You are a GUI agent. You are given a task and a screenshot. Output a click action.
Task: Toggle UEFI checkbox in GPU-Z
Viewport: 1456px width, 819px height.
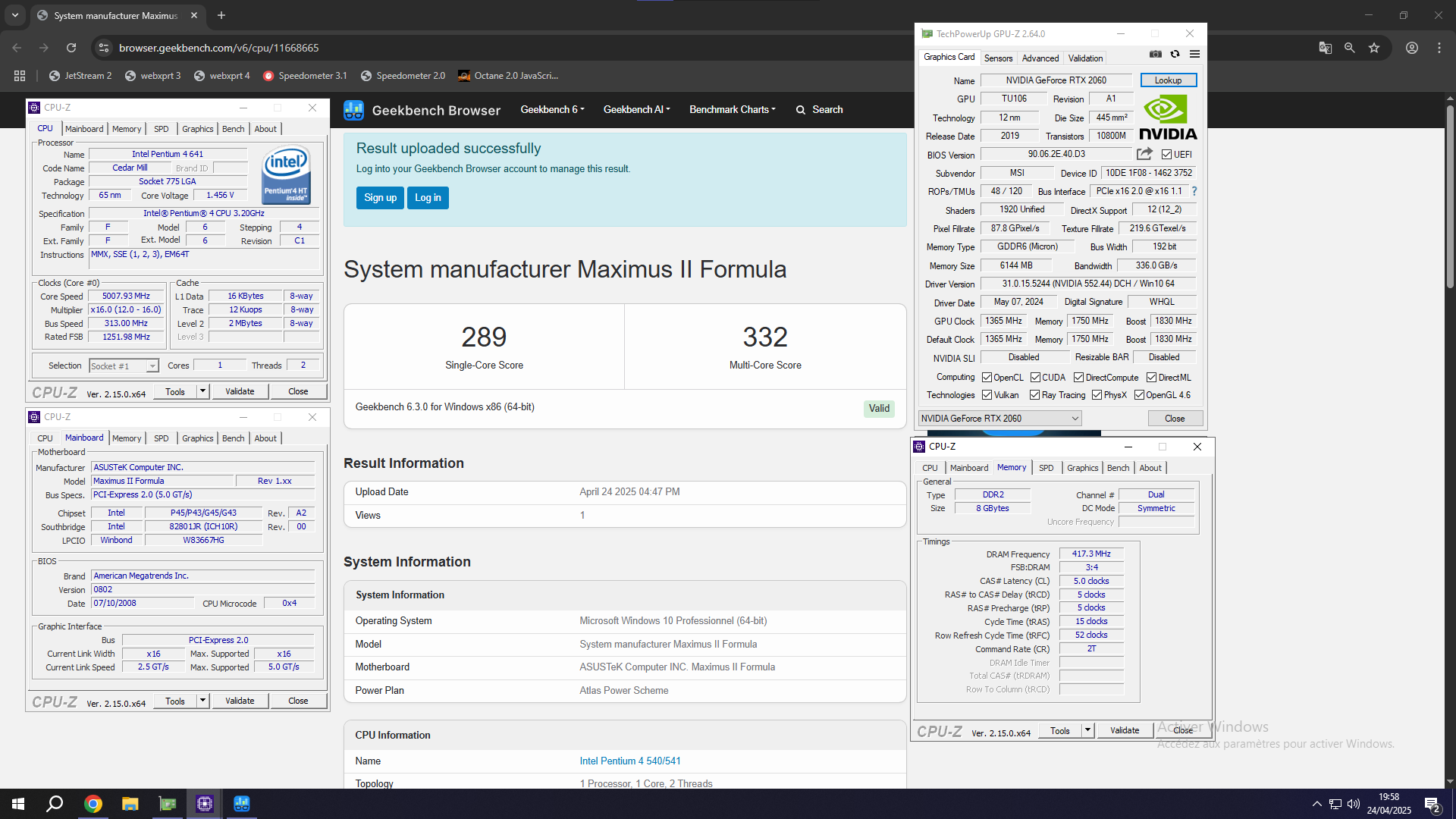tap(1166, 155)
